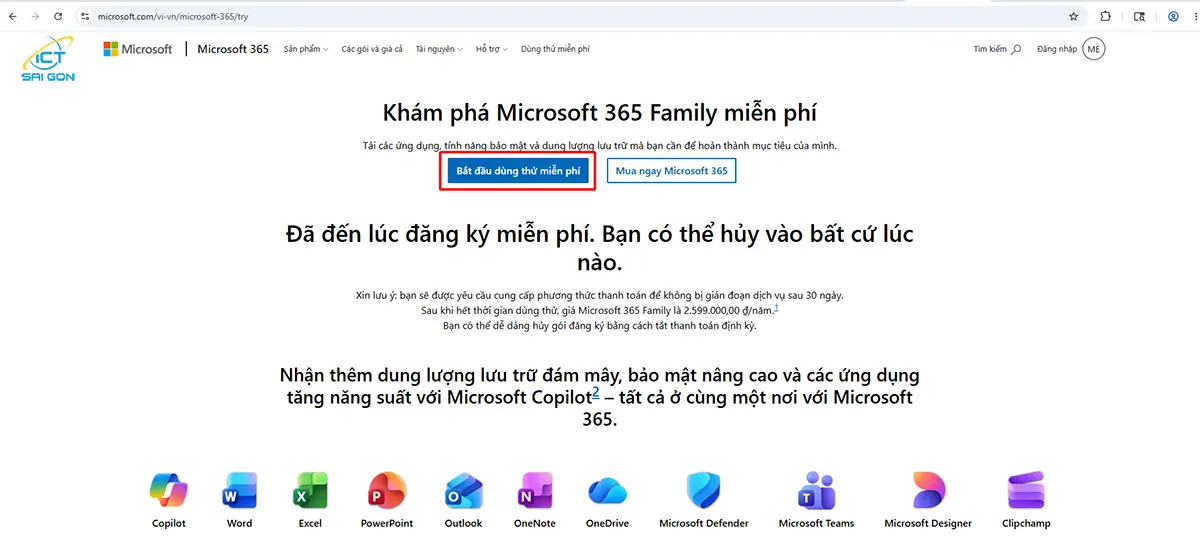Click the Đăng nhập sign-in link
1200x557 pixels.
pos(1058,49)
